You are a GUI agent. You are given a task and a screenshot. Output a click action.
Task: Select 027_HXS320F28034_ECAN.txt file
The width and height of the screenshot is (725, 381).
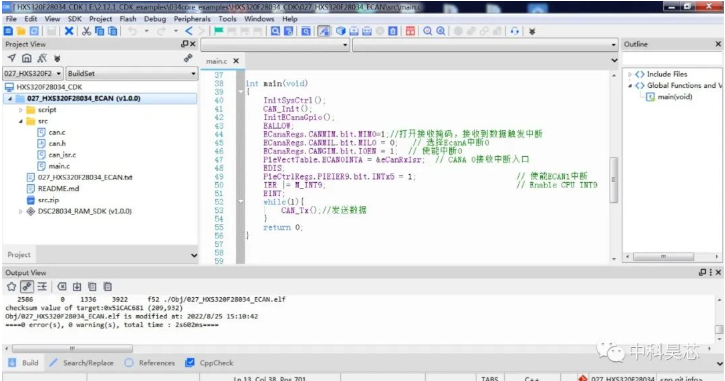[x=85, y=178]
